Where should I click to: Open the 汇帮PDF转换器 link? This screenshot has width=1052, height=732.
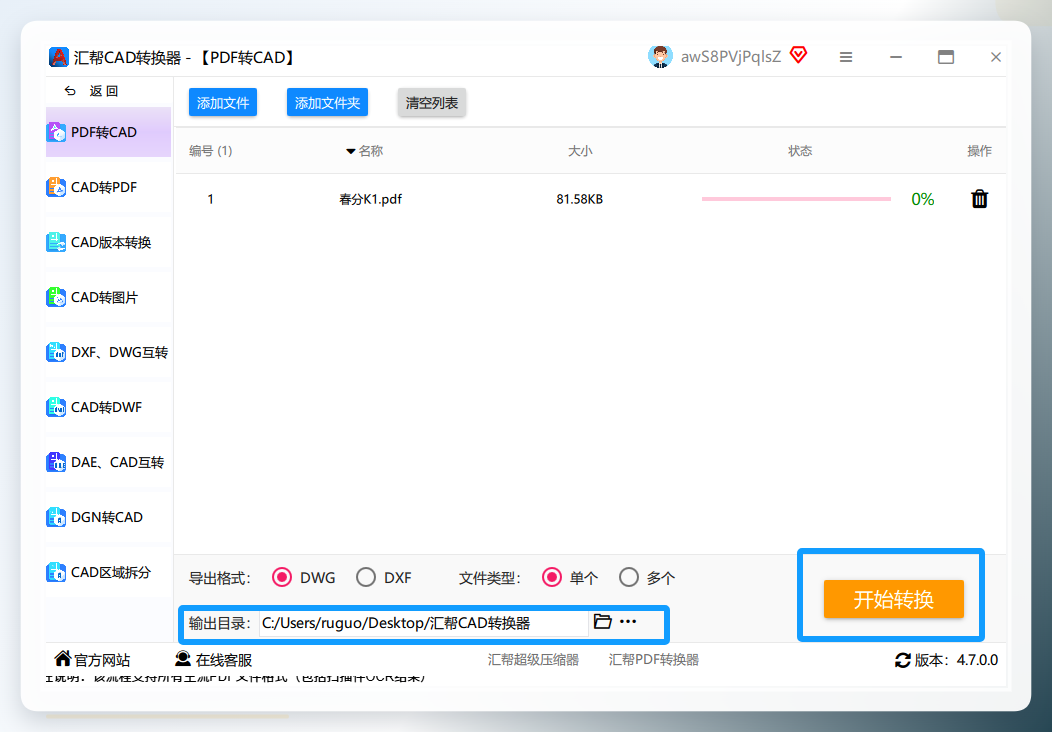pos(653,660)
